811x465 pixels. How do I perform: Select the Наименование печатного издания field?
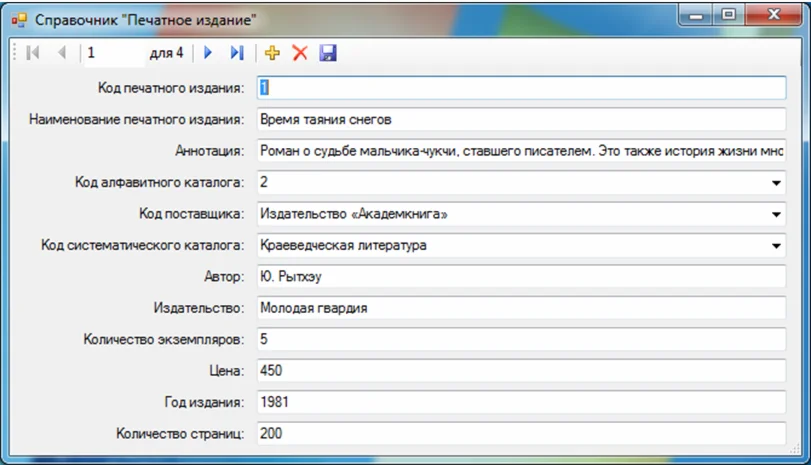(520, 120)
